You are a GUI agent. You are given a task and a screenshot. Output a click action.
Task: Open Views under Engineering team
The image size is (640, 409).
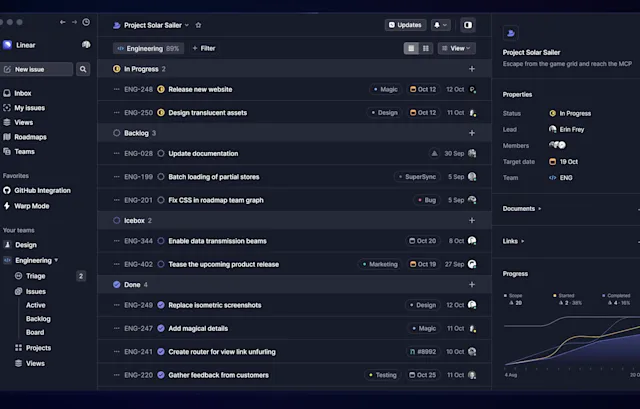[x=30, y=363]
